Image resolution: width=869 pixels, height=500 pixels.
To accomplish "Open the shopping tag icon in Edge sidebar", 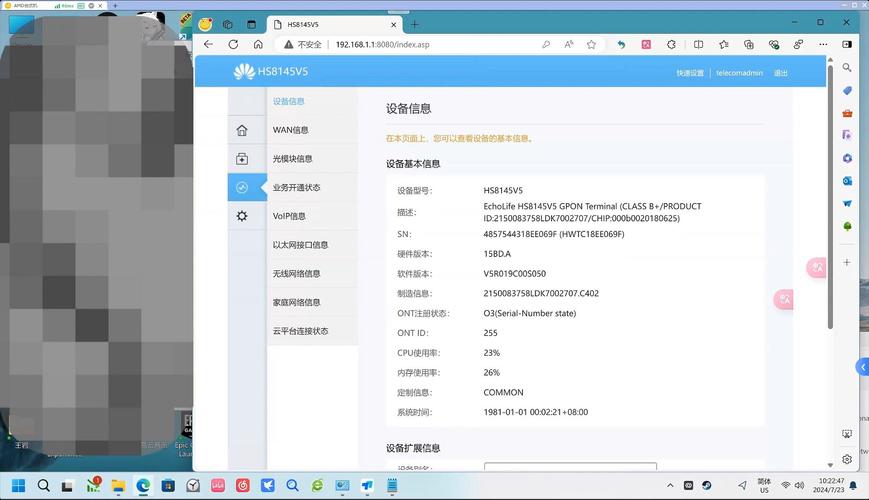I will 847,90.
